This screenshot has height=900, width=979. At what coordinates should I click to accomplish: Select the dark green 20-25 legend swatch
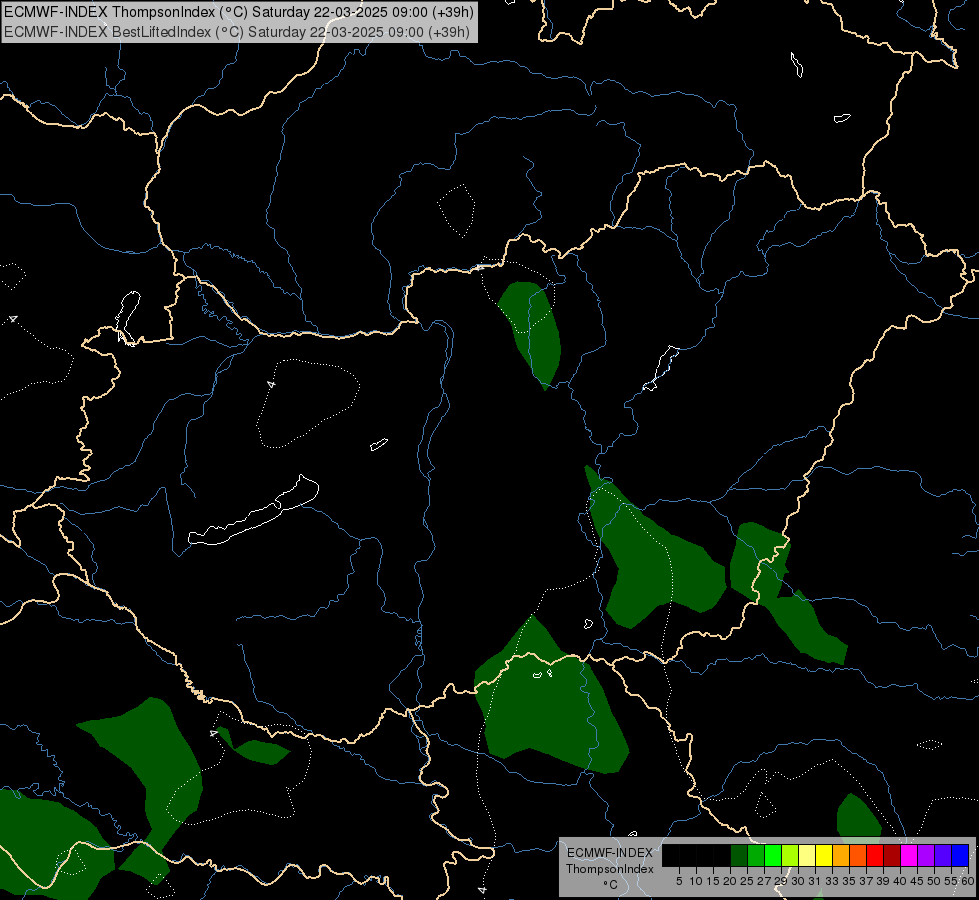click(739, 855)
